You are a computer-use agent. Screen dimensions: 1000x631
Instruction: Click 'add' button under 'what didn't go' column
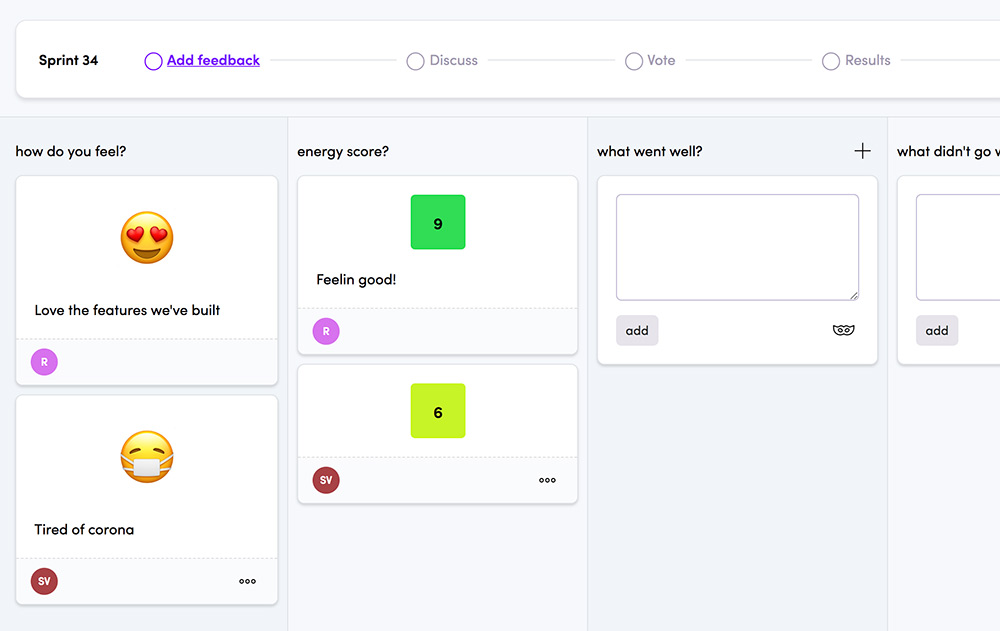(937, 330)
